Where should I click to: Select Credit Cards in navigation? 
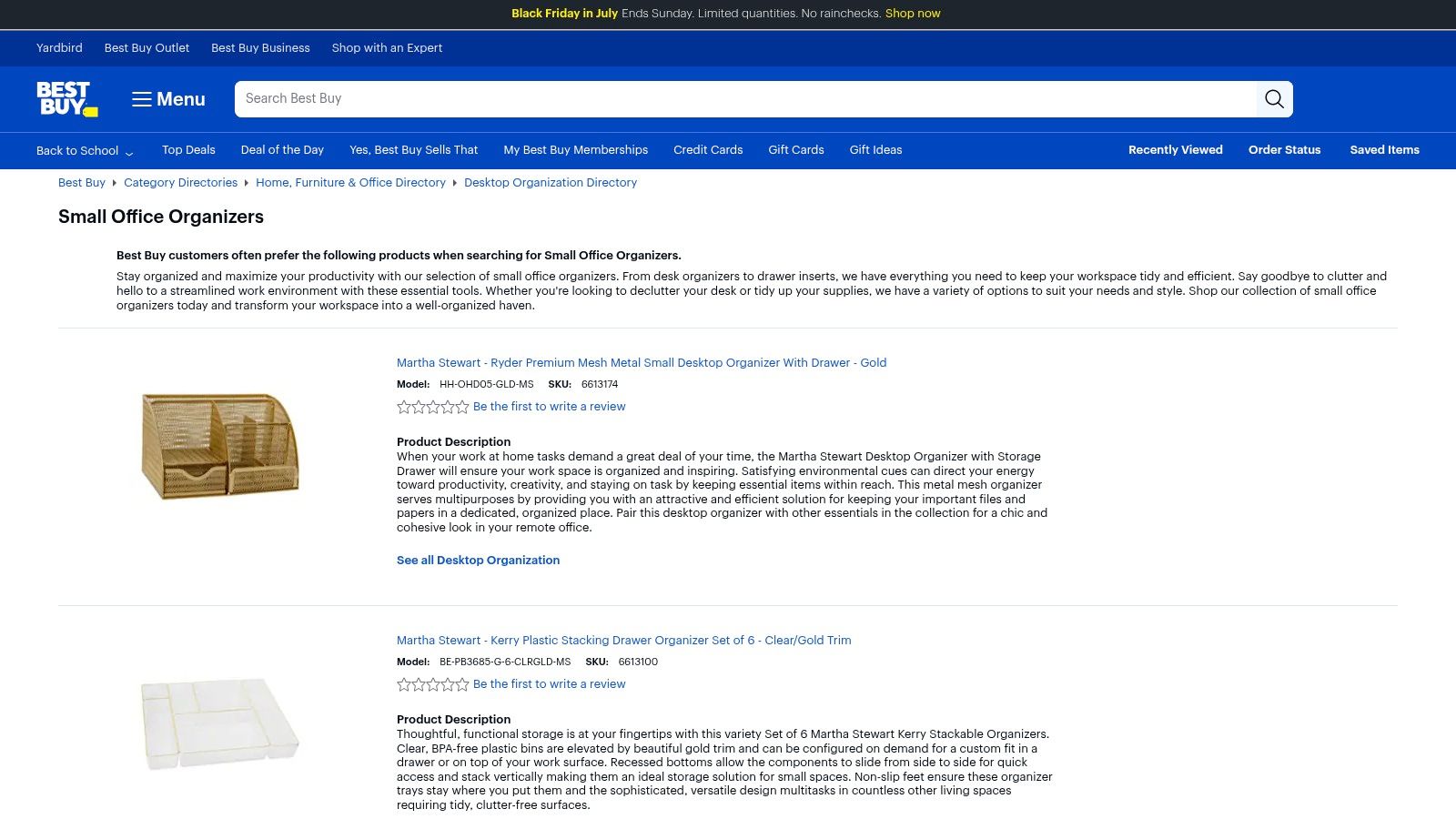[708, 150]
